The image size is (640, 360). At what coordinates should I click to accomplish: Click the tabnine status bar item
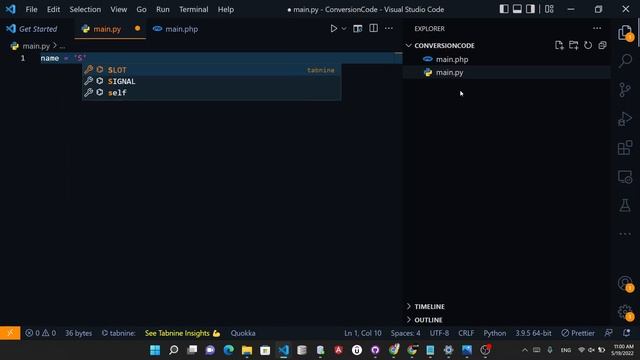coord(118,333)
